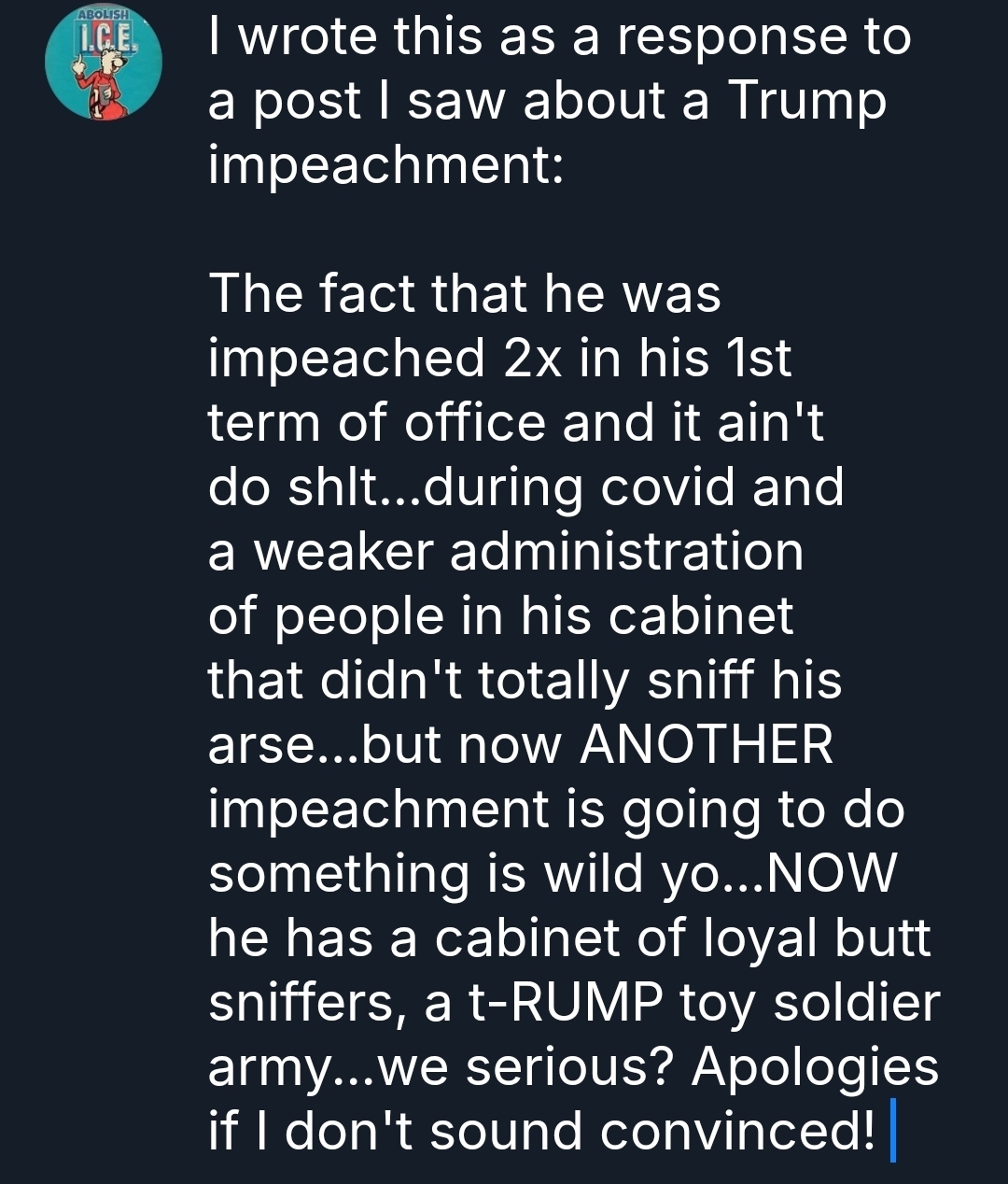Screen dimensions: 1008x1184
Task: Click the word "impeached" in the post
Action: (x=347, y=359)
